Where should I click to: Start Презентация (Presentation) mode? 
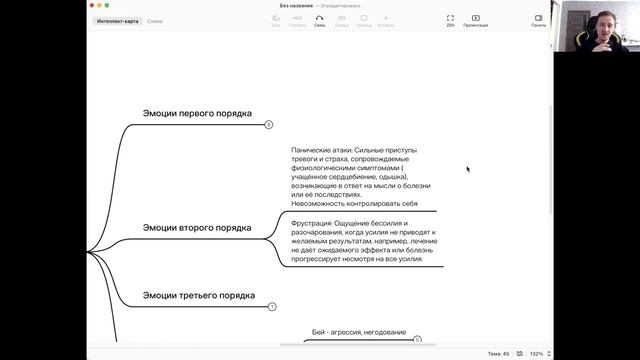tap(476, 21)
